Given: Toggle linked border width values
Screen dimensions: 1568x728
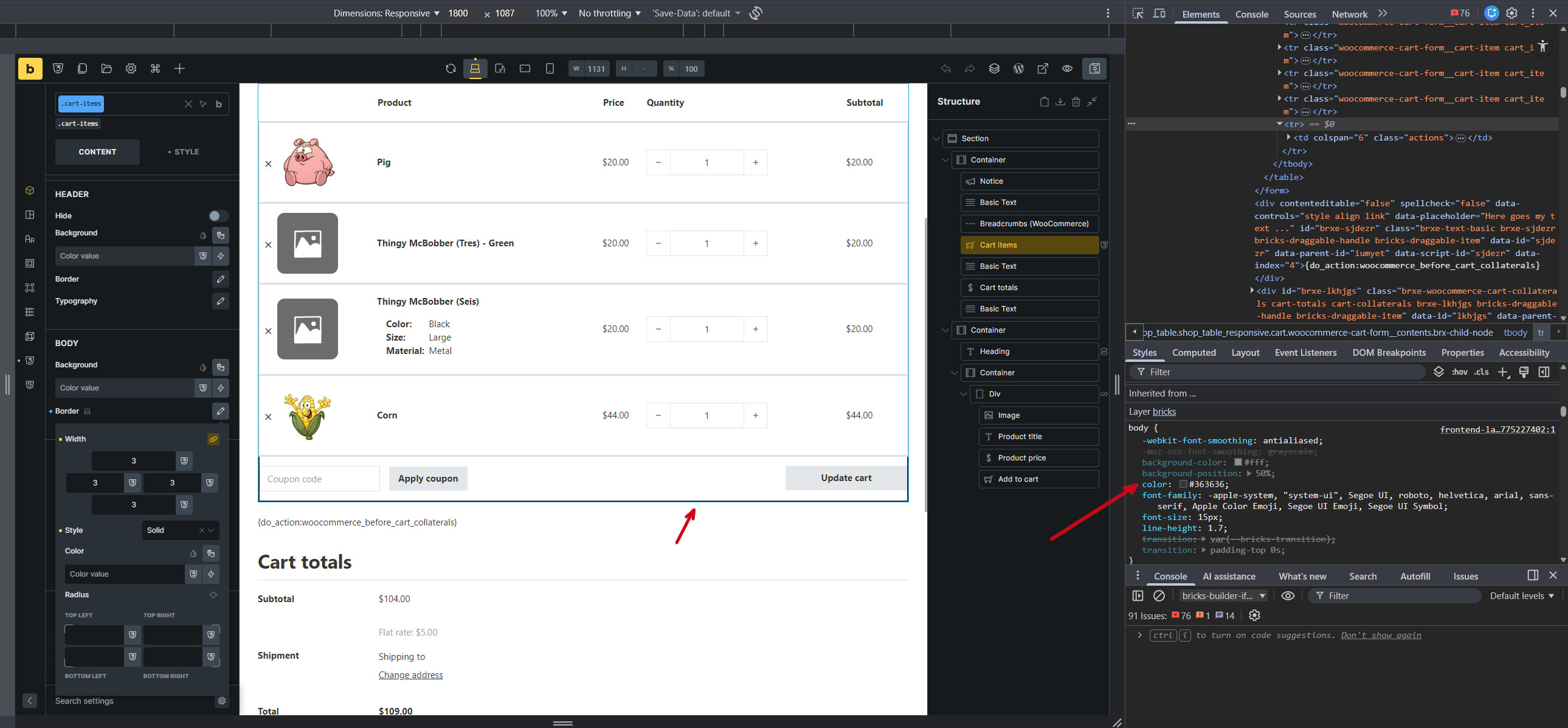Looking at the screenshot, I should point(213,439).
